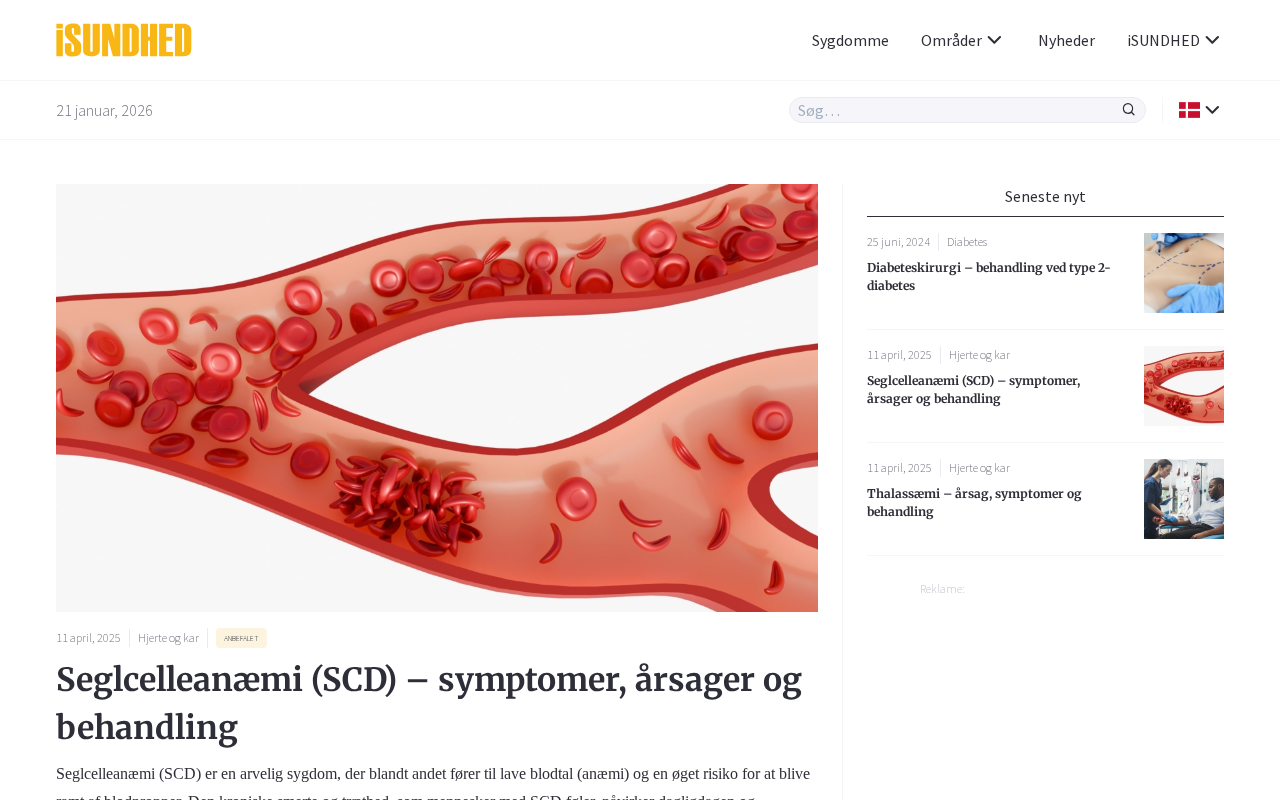
Task: Open the Diabeteskirurgi article thumbnail
Action: pyautogui.click(x=1184, y=273)
